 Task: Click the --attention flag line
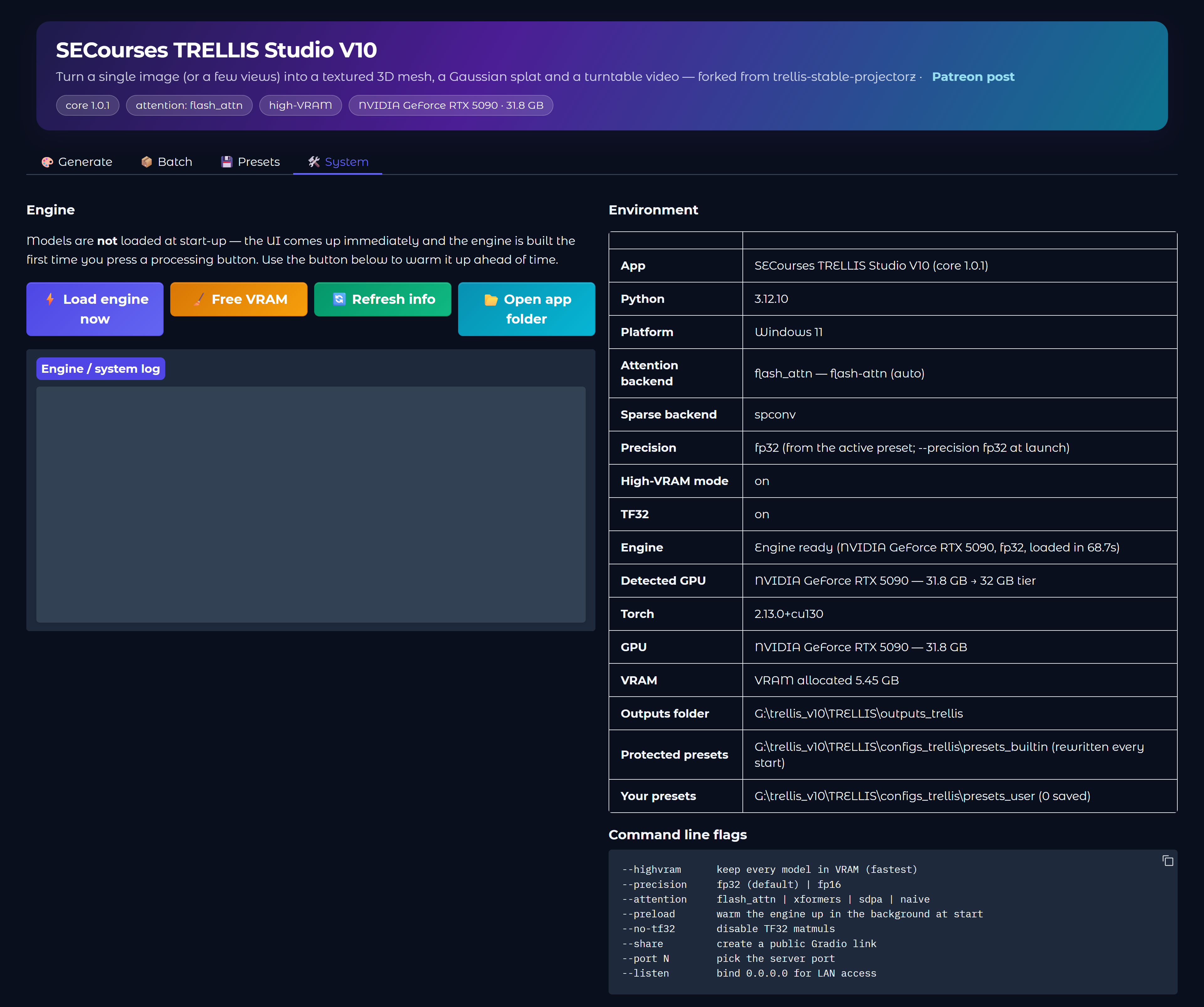[776, 900]
